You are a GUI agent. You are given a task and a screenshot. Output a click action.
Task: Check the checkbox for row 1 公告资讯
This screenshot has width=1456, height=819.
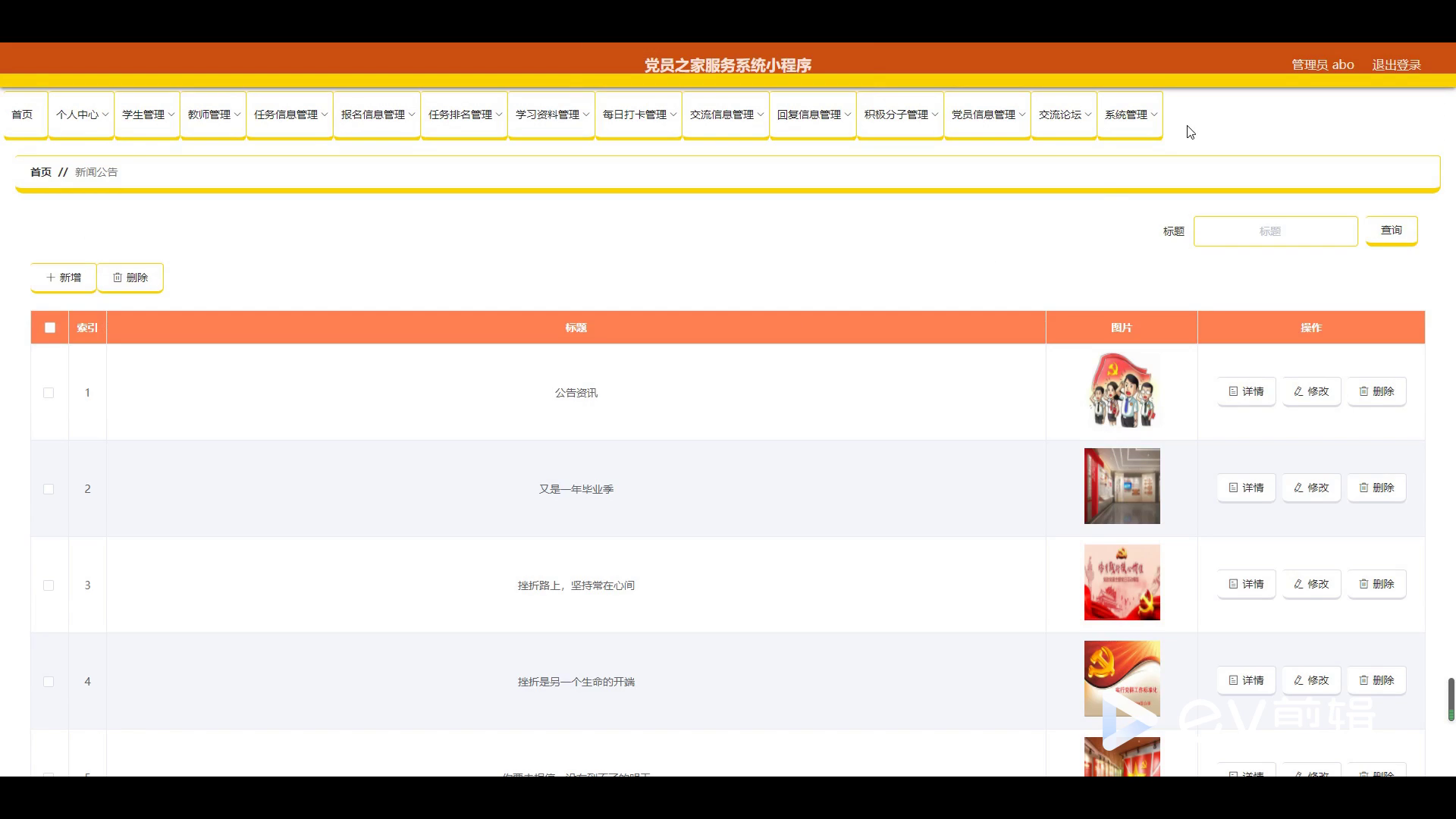click(49, 393)
